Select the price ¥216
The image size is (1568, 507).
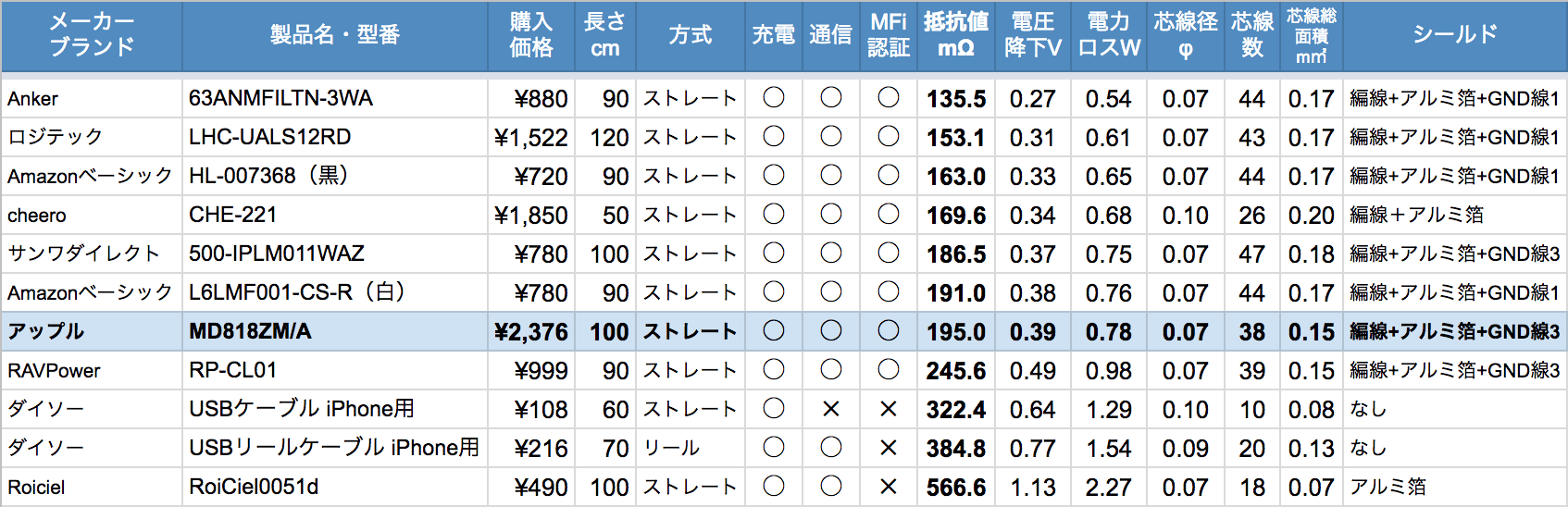[x=541, y=449]
